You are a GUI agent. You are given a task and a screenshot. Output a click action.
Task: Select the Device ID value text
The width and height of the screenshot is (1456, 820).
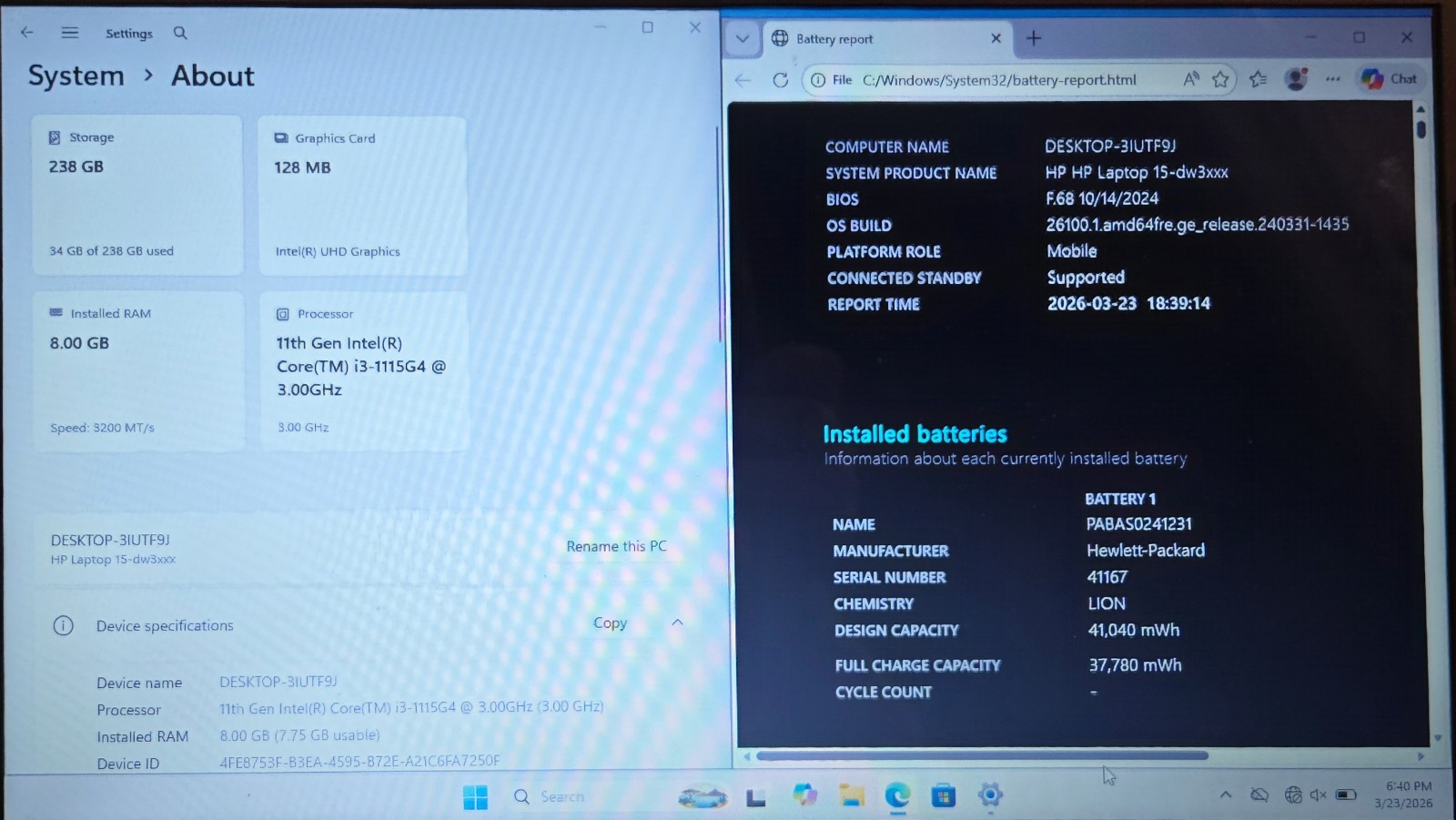359,761
